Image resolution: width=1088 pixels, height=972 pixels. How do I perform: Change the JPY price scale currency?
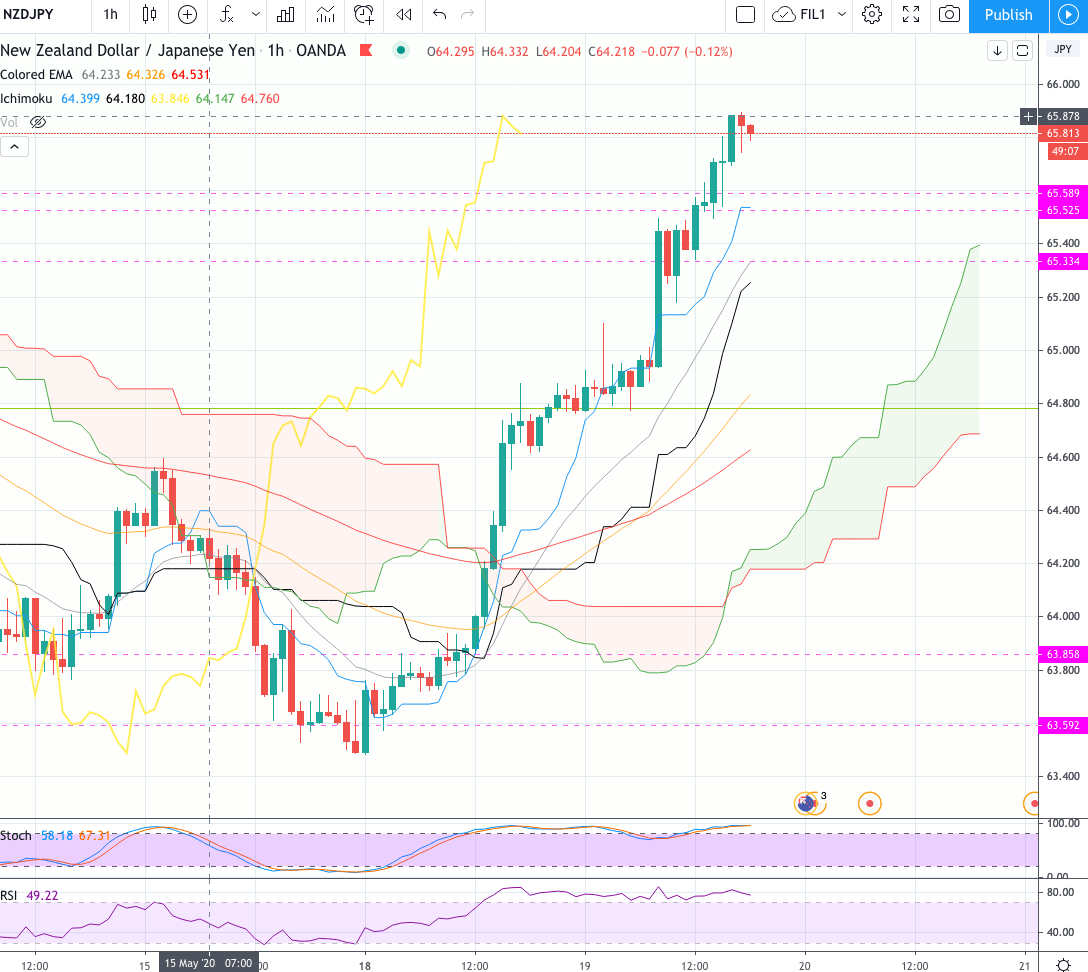1063,49
